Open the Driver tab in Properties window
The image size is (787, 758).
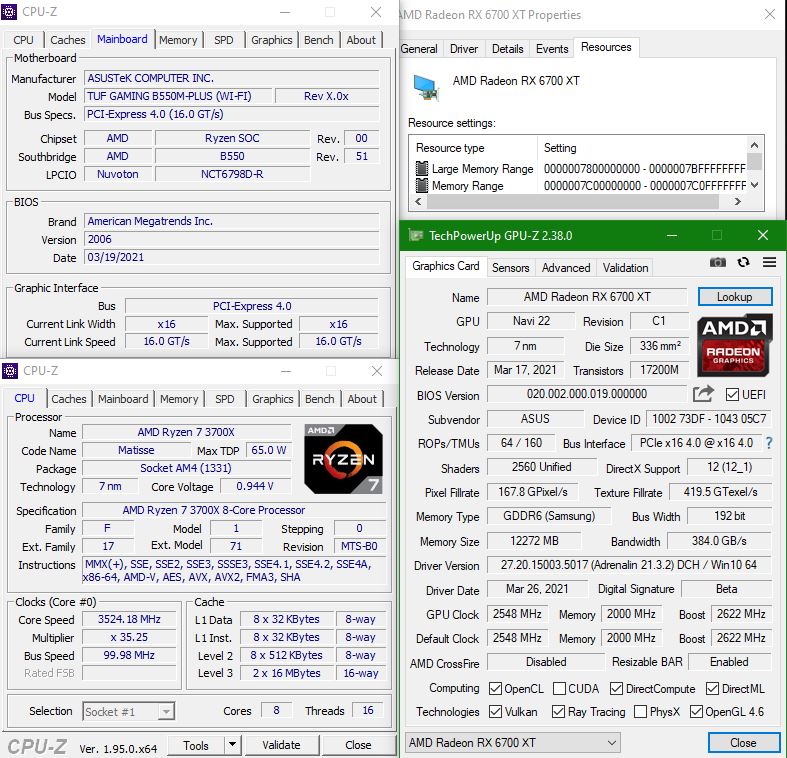pyautogui.click(x=463, y=49)
